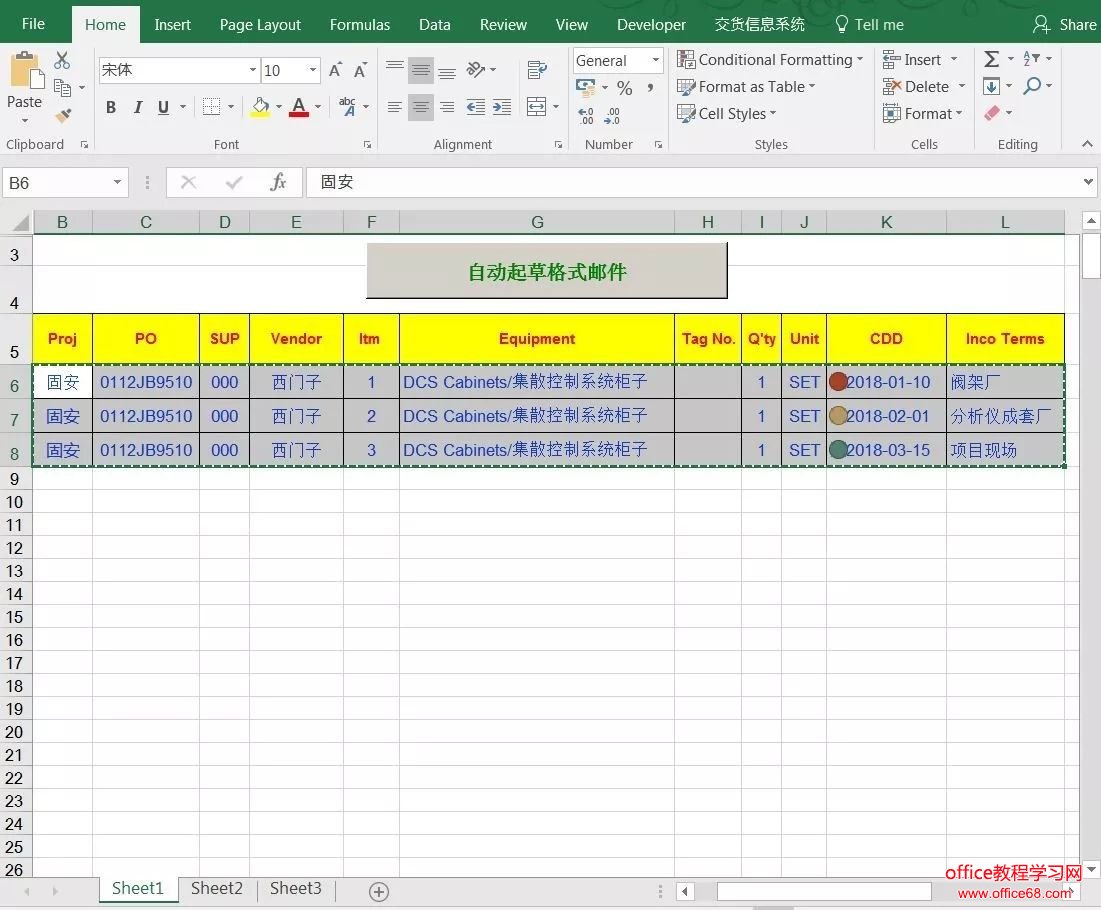Screen dimensions: 1101x910
Task: Click the Format Painter brush icon
Action: [x=63, y=116]
